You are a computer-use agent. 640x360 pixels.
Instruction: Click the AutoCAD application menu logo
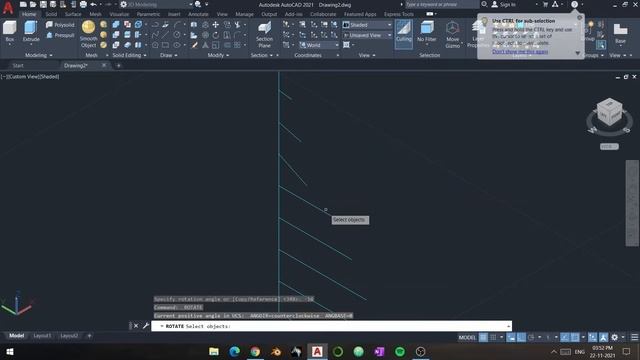(x=8, y=8)
